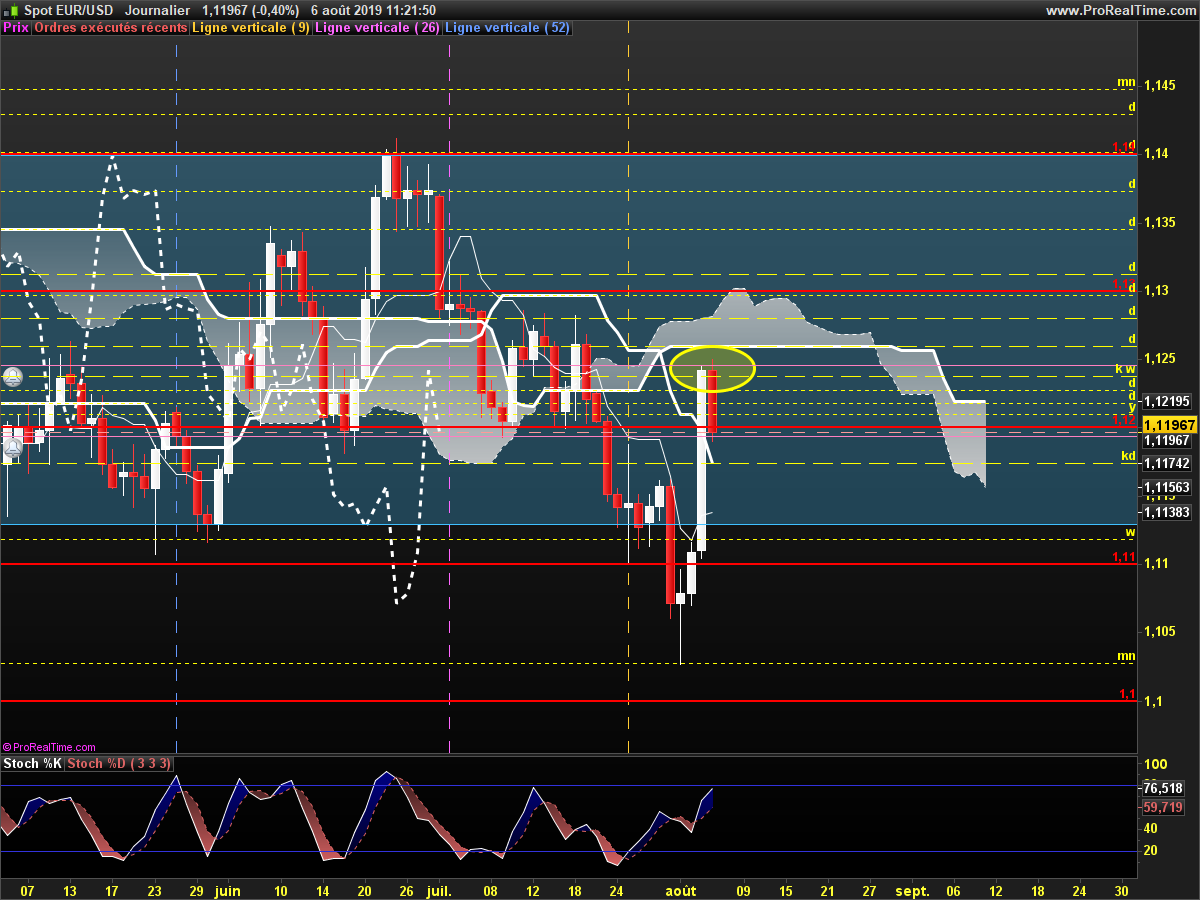Open the Stoch %K indicator settings label
Viewport: 1200px width, 900px height.
[32, 764]
